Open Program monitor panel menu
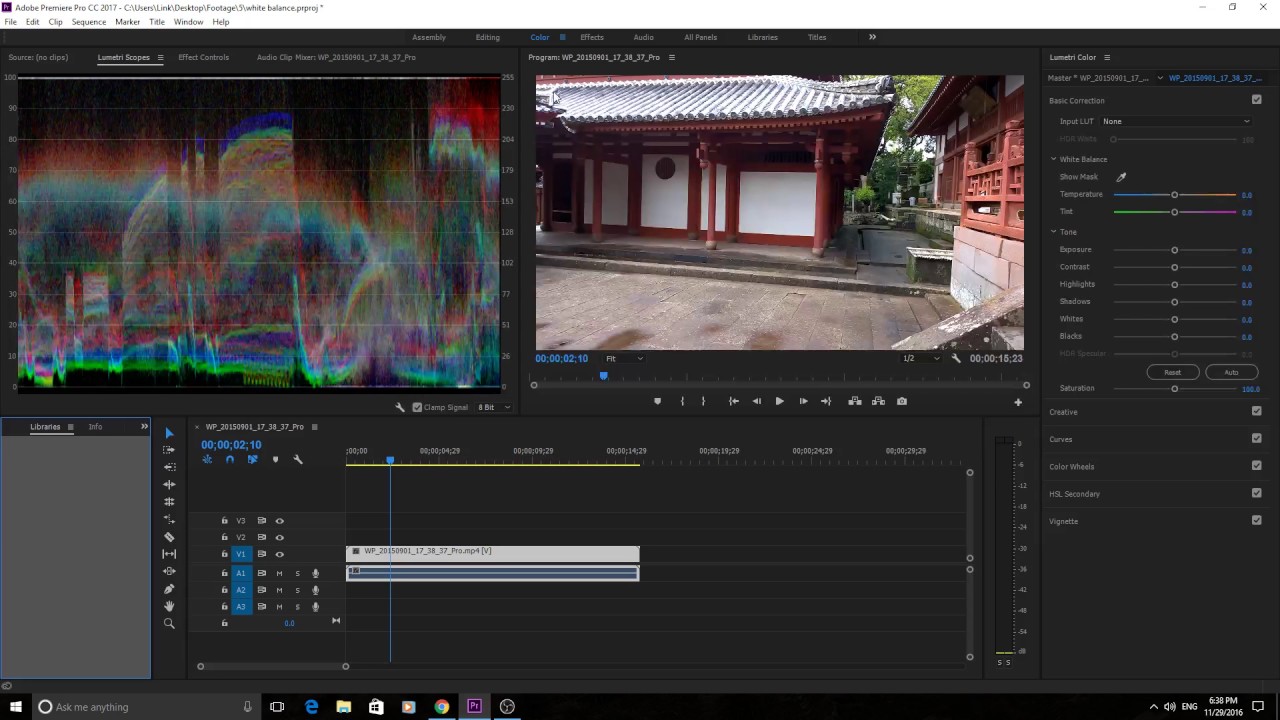Viewport: 1280px width, 720px height. click(671, 57)
